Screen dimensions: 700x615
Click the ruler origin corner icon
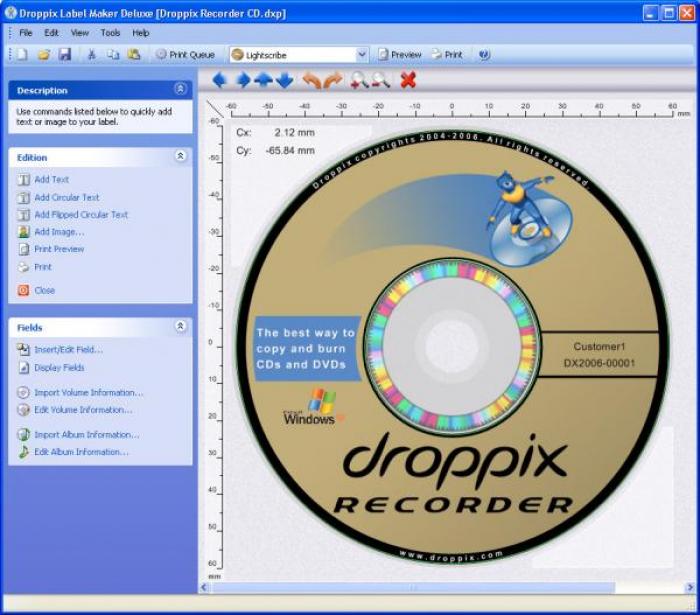215,109
